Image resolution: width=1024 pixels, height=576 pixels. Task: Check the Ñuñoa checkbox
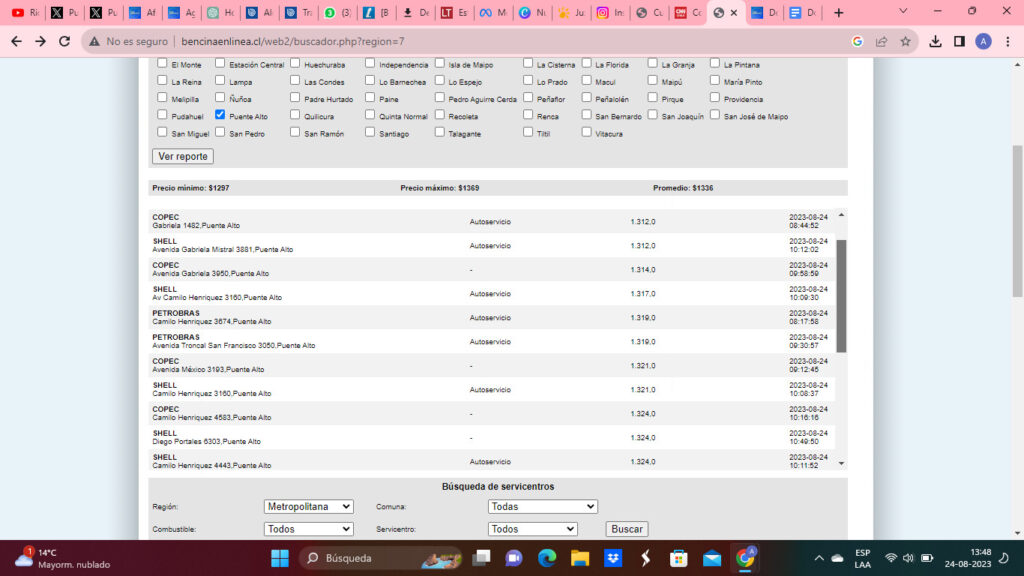[220, 98]
